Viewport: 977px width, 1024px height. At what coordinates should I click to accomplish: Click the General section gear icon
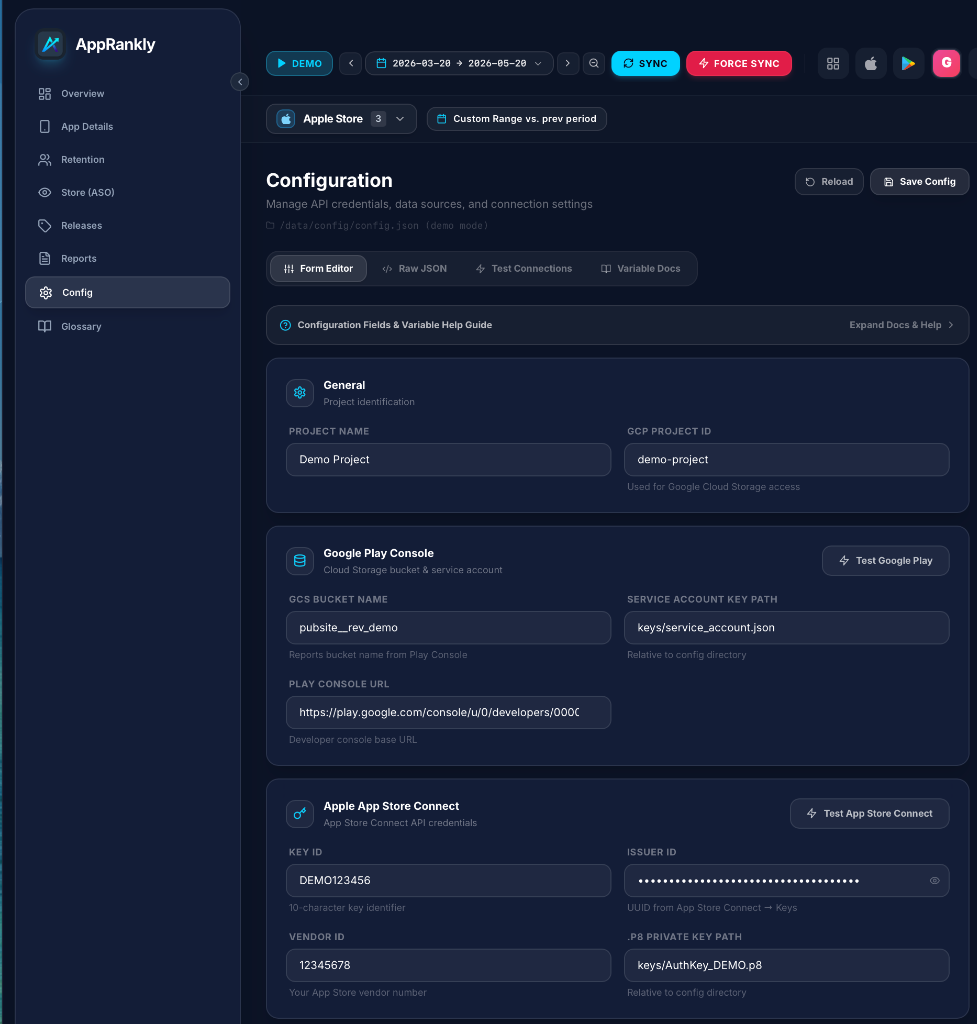tap(300, 392)
